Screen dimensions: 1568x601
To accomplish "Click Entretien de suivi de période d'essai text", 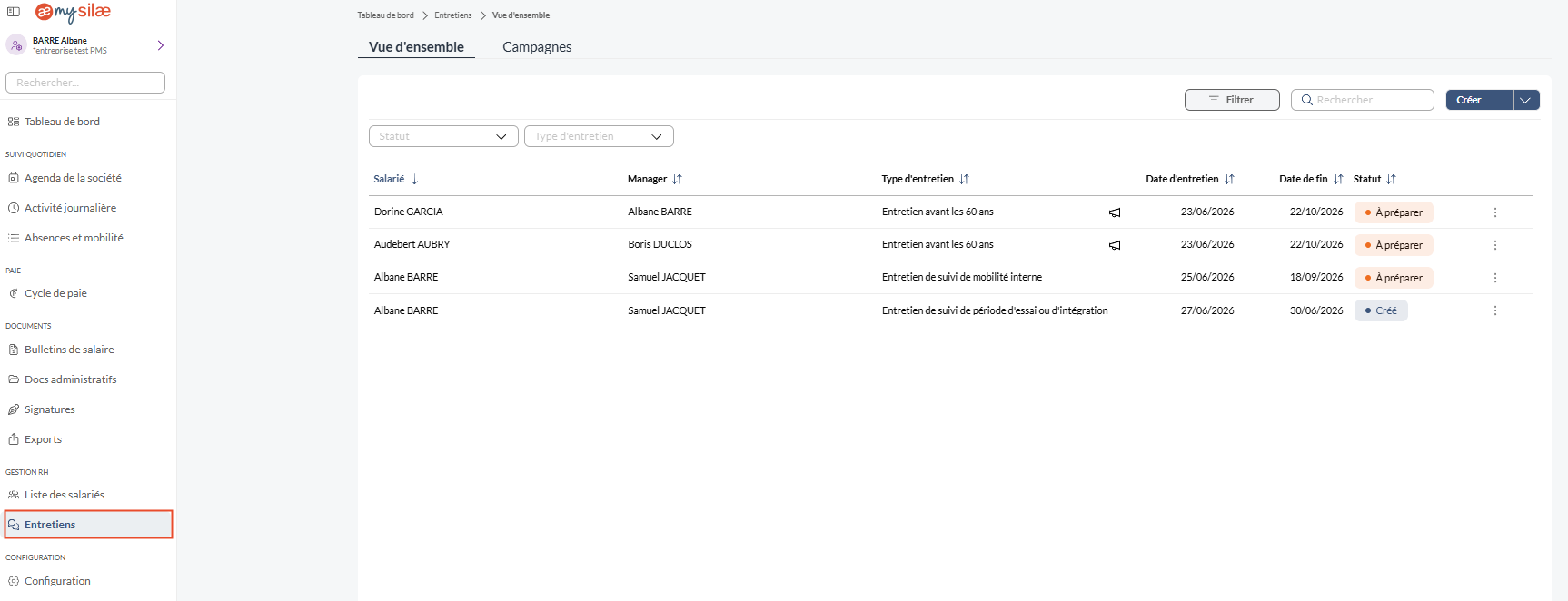I will click(x=995, y=310).
